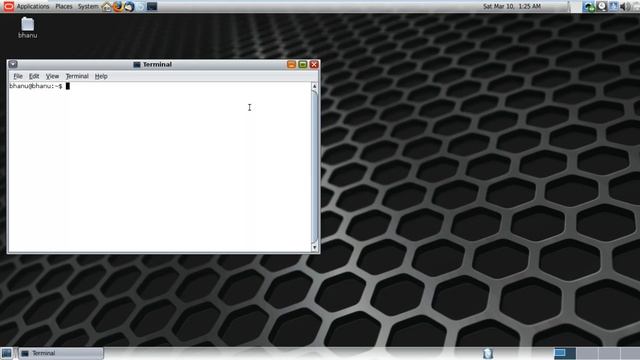
Task: Open the bhanu folder on the desktop
Action: click(27, 28)
